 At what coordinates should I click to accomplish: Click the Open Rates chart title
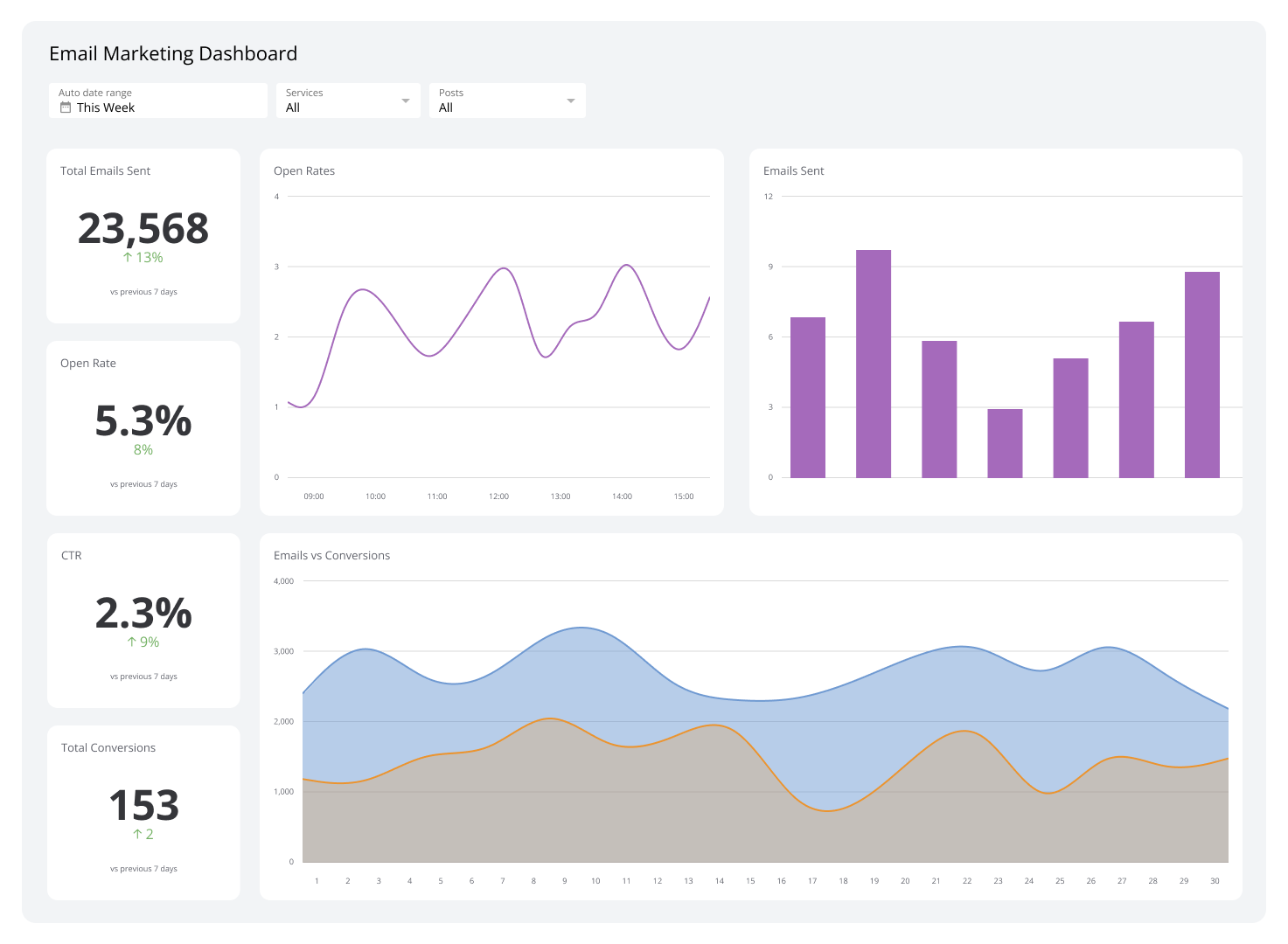coord(304,170)
